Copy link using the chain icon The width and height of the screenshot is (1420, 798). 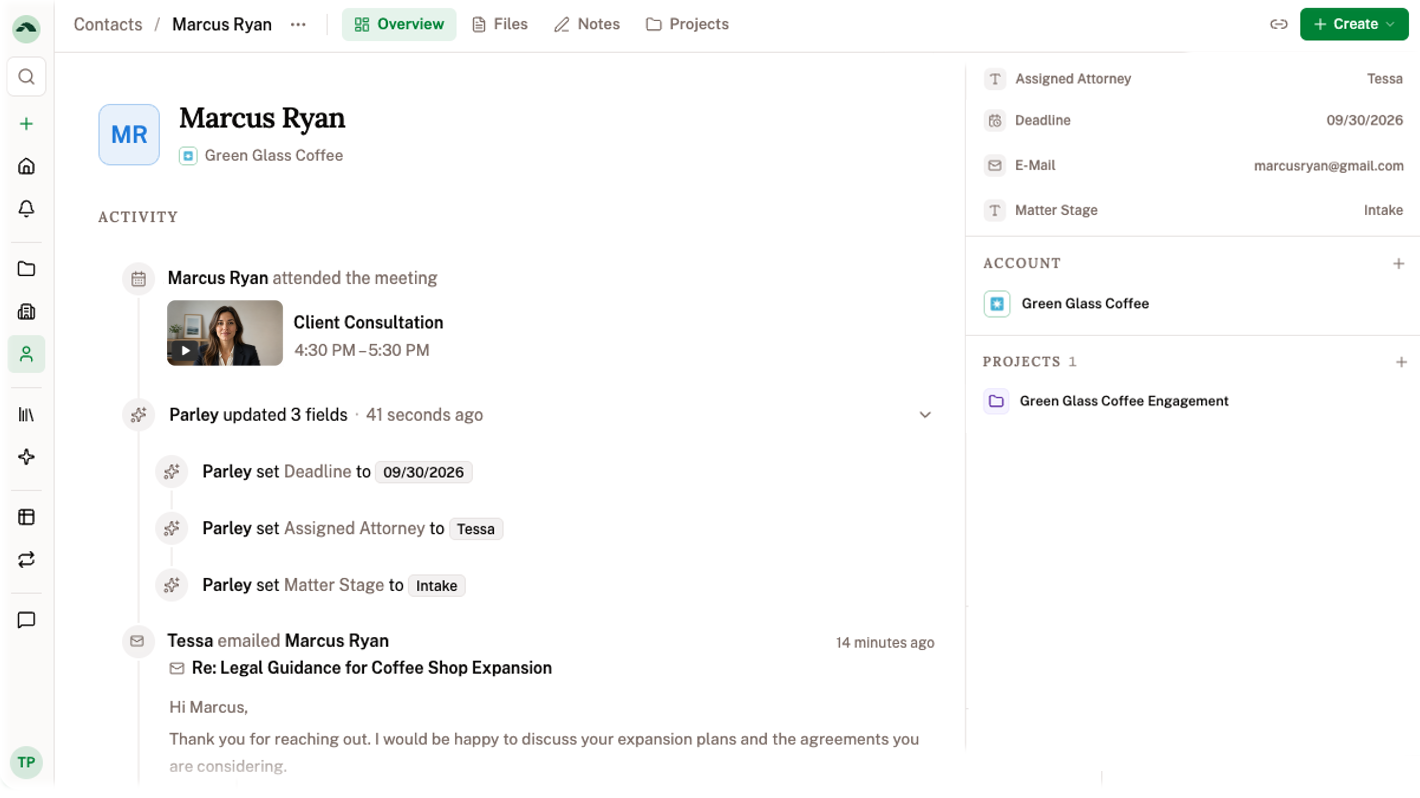click(1278, 24)
